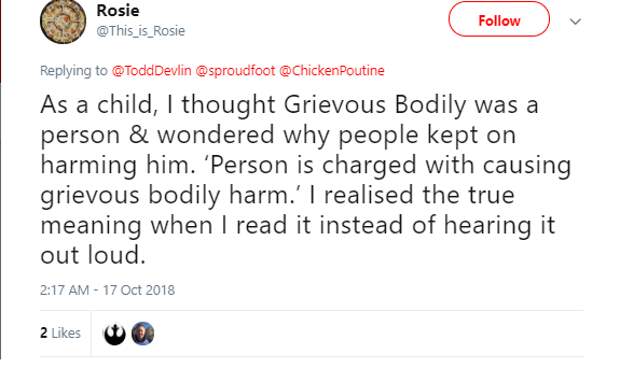620x368 pixels.
Task: Click the tweet line starting 'As a child'
Action: pyautogui.click(x=289, y=105)
